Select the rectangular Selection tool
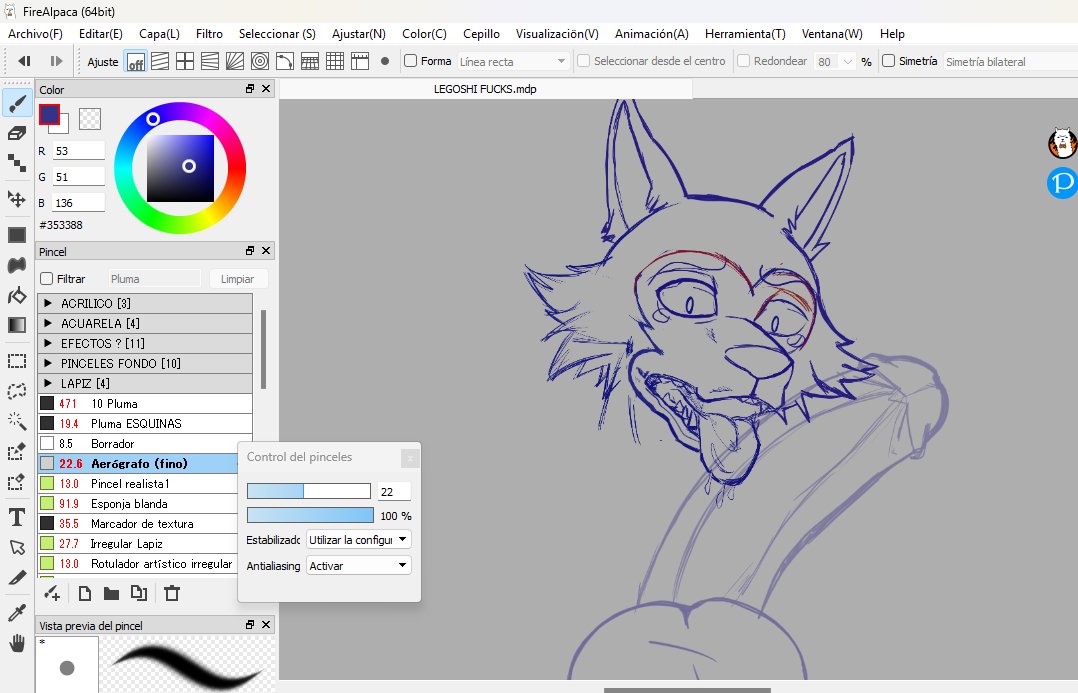Viewport: 1078px width, 693px height. 17,362
